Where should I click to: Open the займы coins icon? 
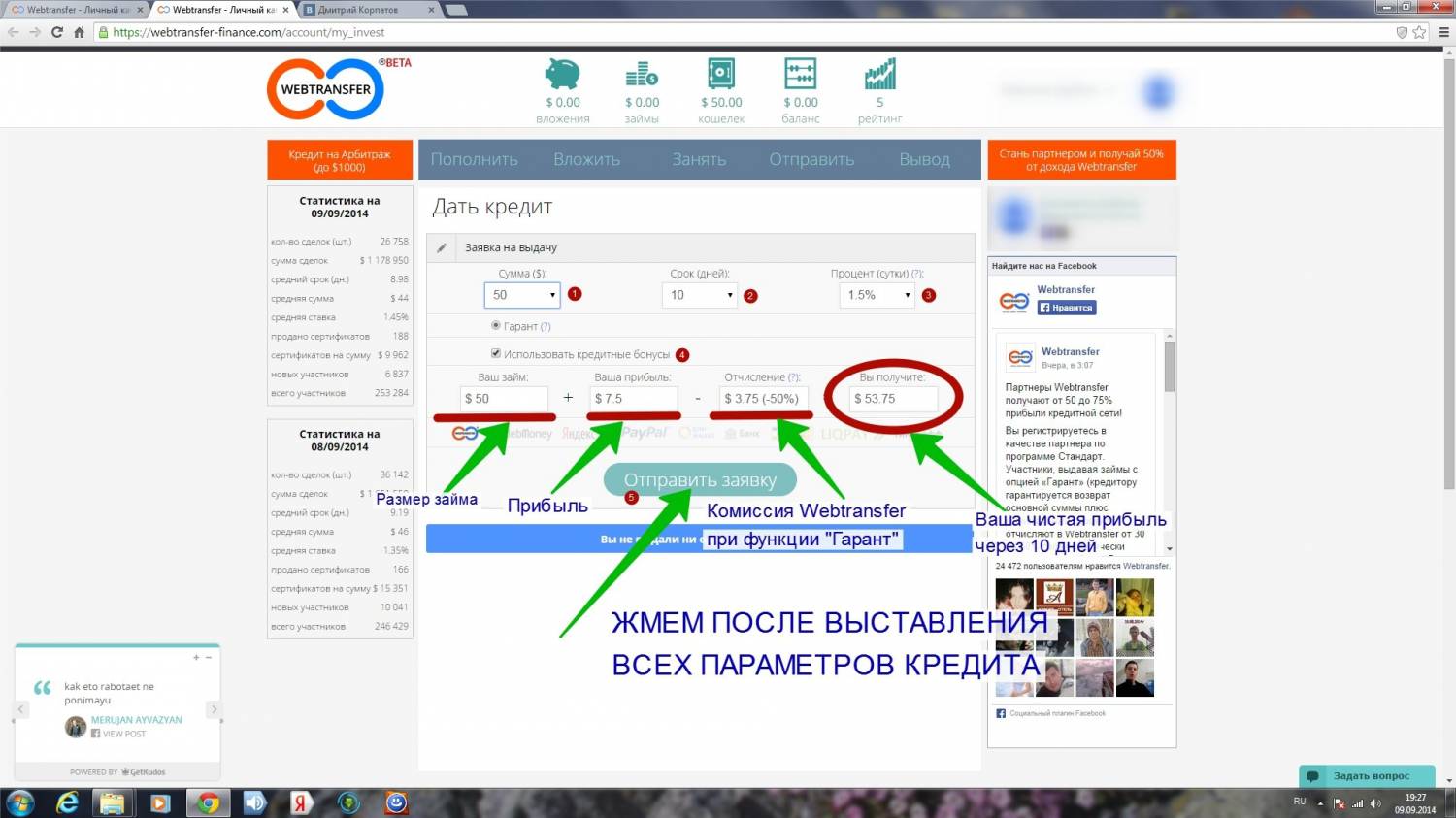642,74
